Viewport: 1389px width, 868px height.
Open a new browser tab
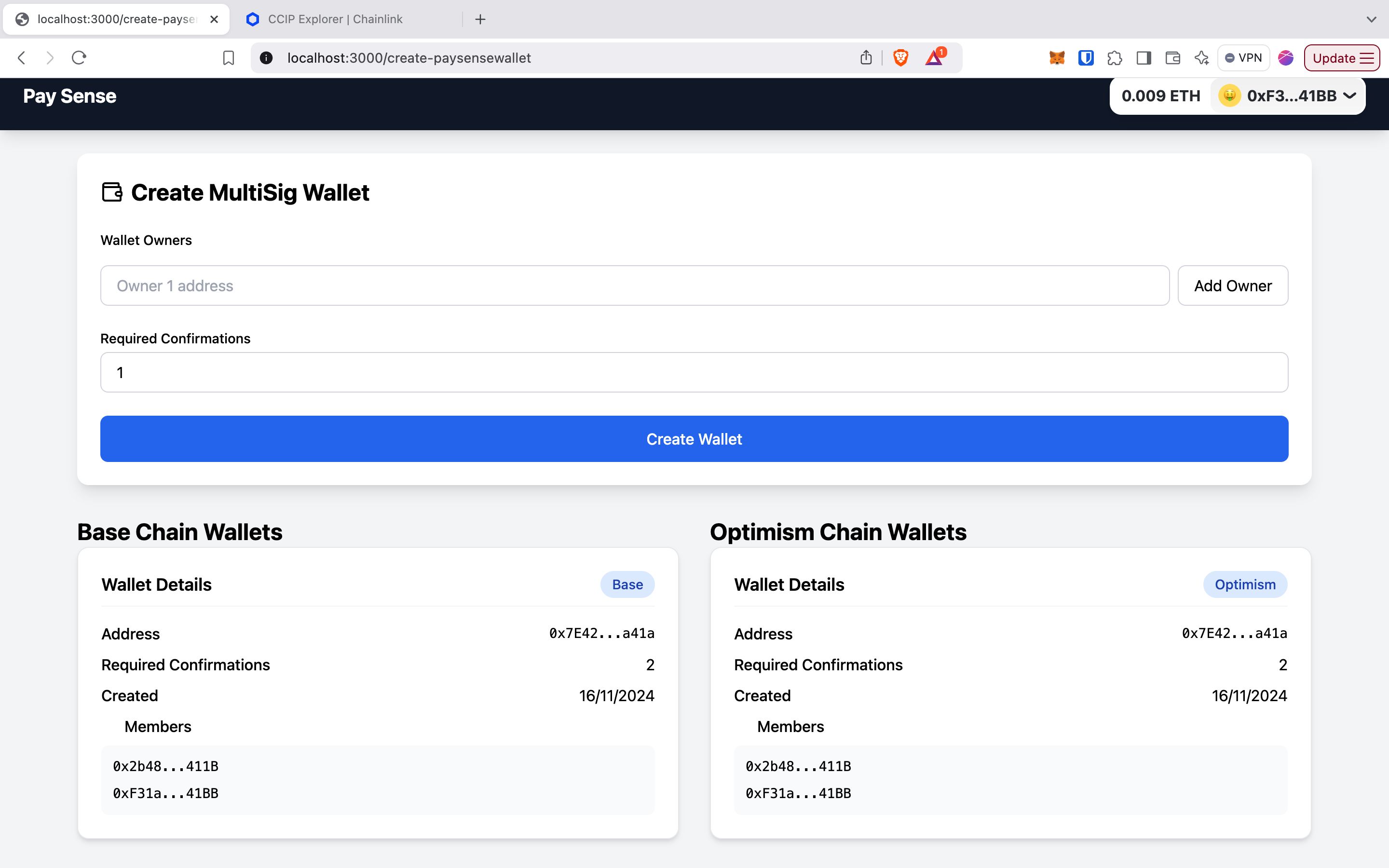coord(480,19)
